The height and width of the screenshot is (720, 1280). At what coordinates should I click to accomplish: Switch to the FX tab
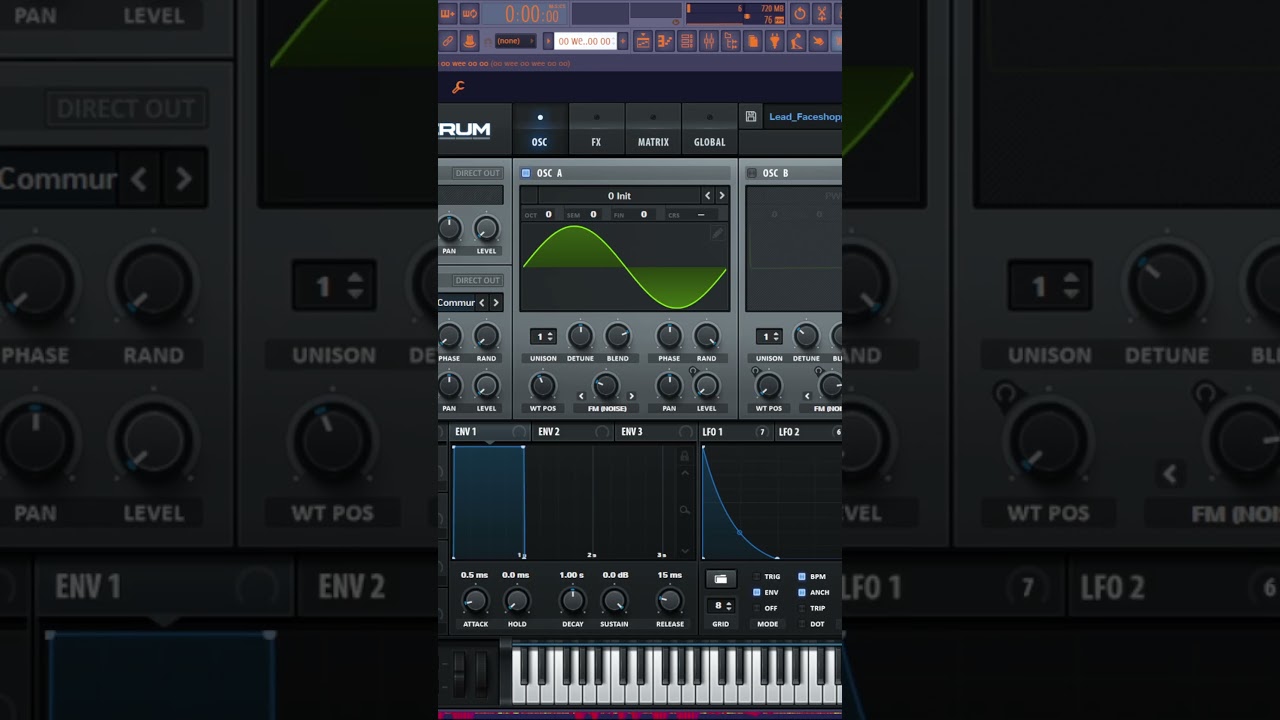(x=596, y=130)
